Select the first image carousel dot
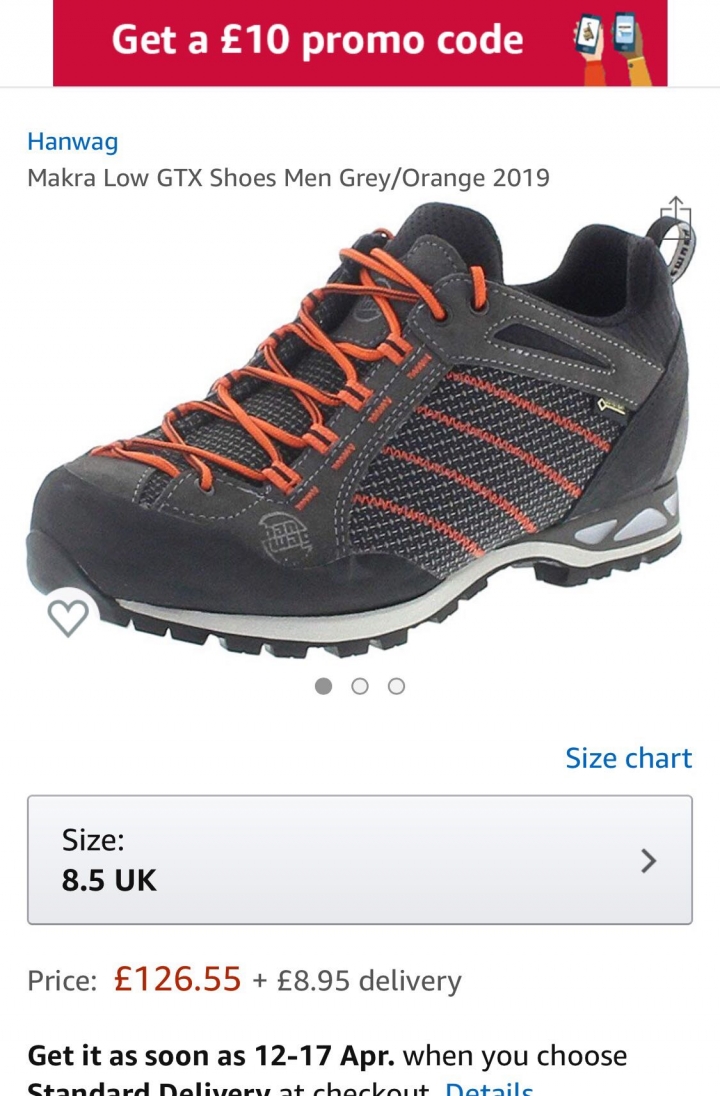The width and height of the screenshot is (720, 1096). pos(323,686)
